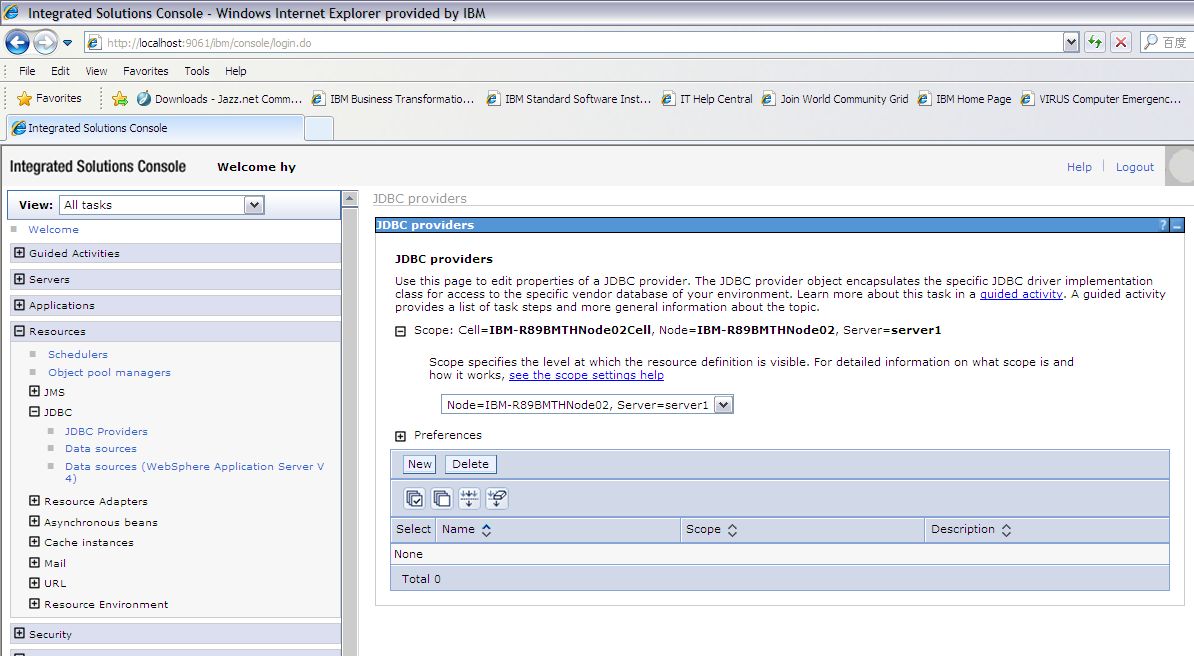Open JDBC Providers in navigation tree
Image resolution: width=1194 pixels, height=656 pixels.
[x=106, y=431]
